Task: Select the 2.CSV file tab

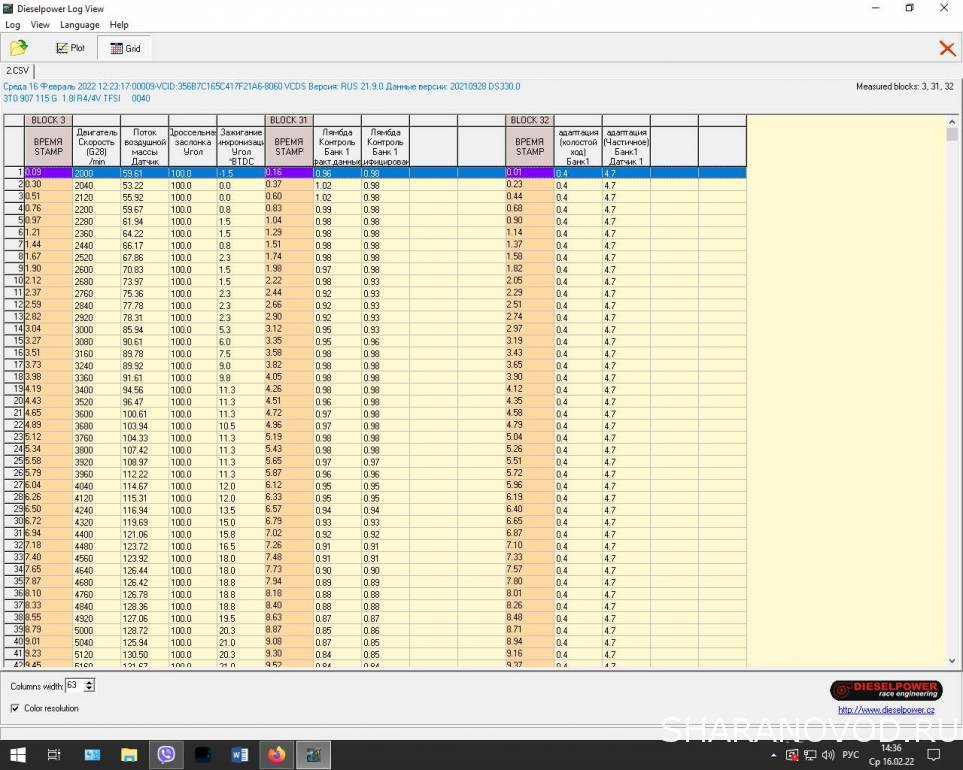Action: click(x=17, y=71)
